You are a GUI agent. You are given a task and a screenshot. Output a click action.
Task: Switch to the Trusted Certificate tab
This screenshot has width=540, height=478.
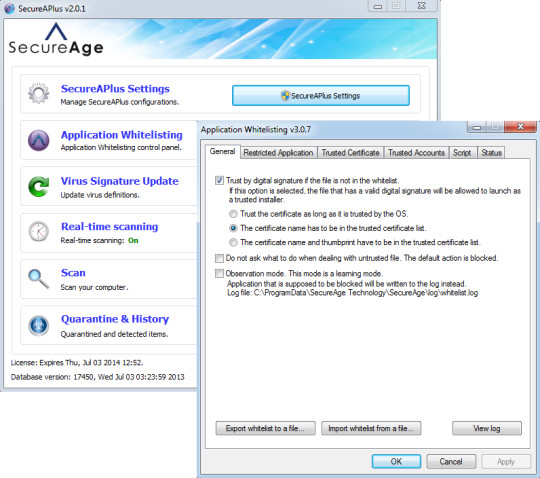(350, 153)
